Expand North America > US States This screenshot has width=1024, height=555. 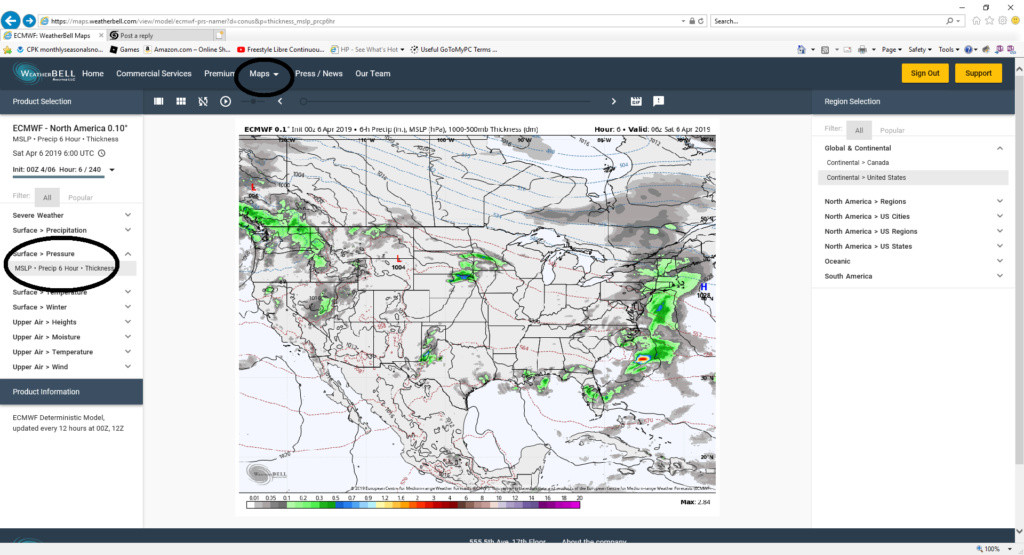coord(913,246)
